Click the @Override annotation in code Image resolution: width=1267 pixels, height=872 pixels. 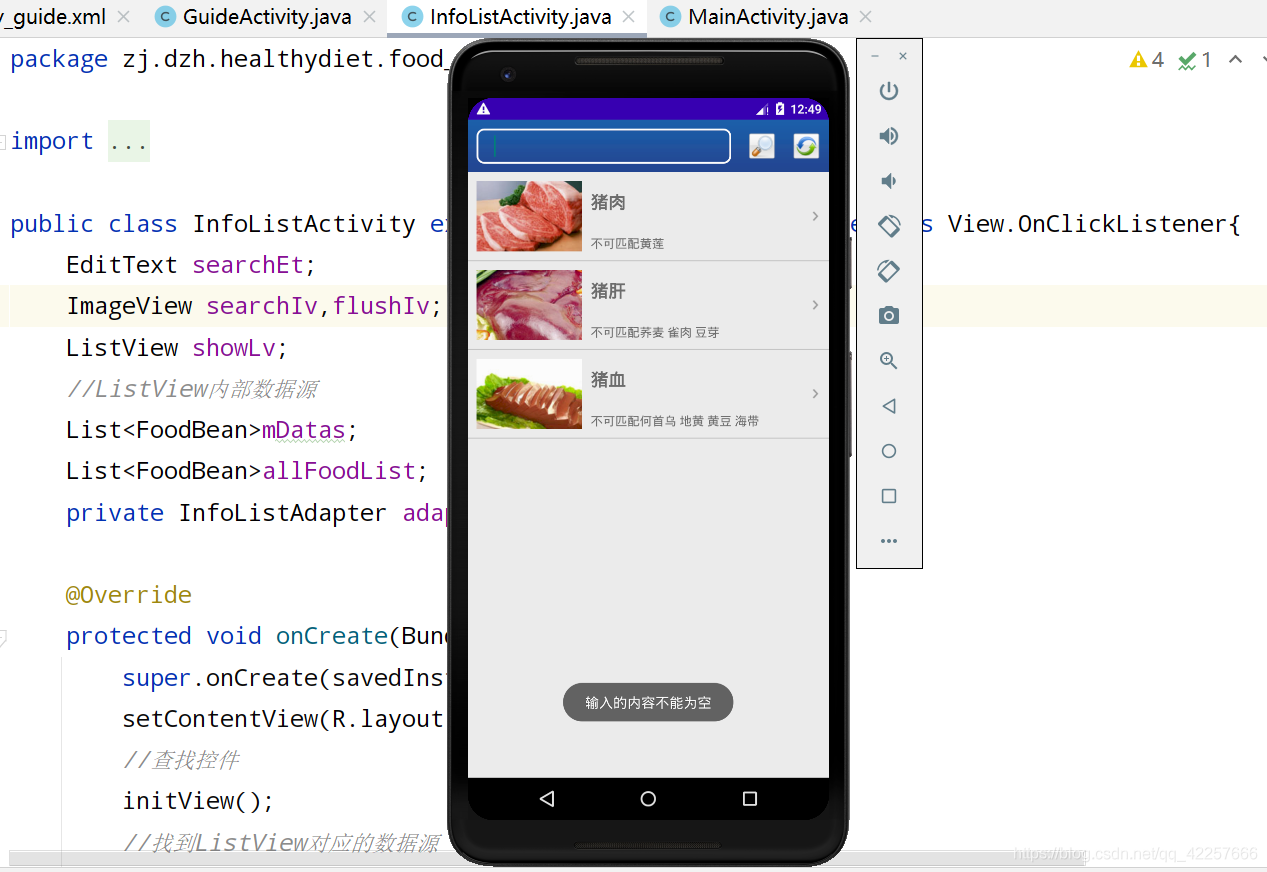pos(128,595)
